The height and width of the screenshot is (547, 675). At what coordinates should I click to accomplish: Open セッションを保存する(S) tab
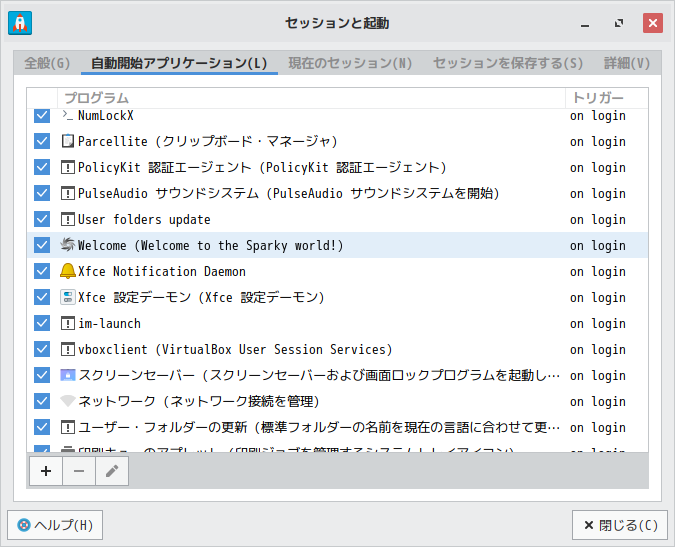(508, 63)
